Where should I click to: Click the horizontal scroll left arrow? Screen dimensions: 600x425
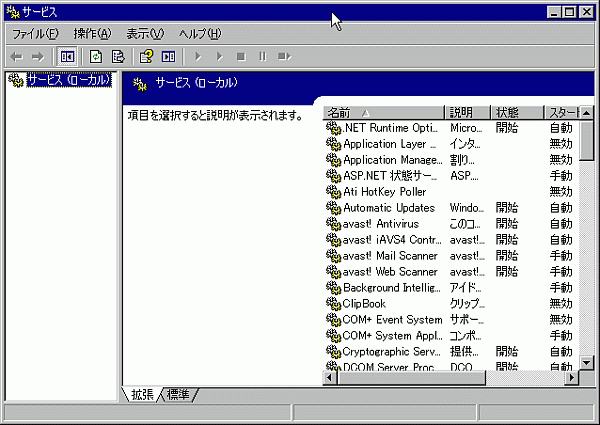(329, 378)
